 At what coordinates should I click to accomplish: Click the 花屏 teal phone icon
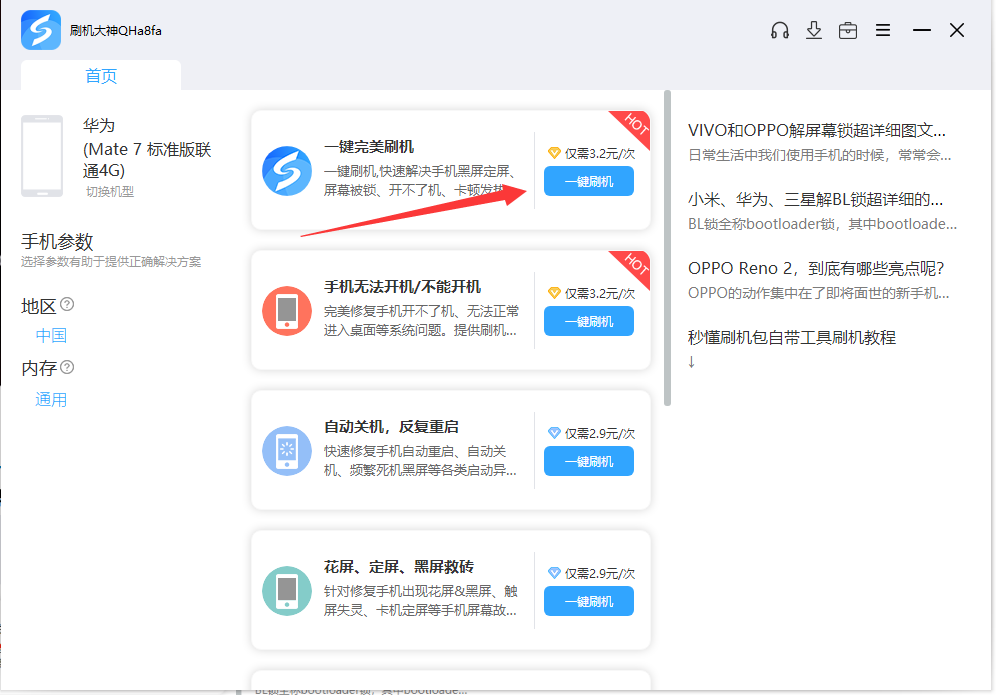tap(287, 591)
